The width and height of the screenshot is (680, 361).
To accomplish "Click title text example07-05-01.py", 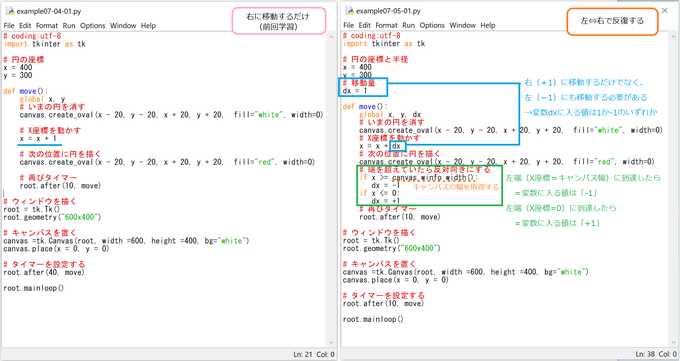I will [388, 11].
